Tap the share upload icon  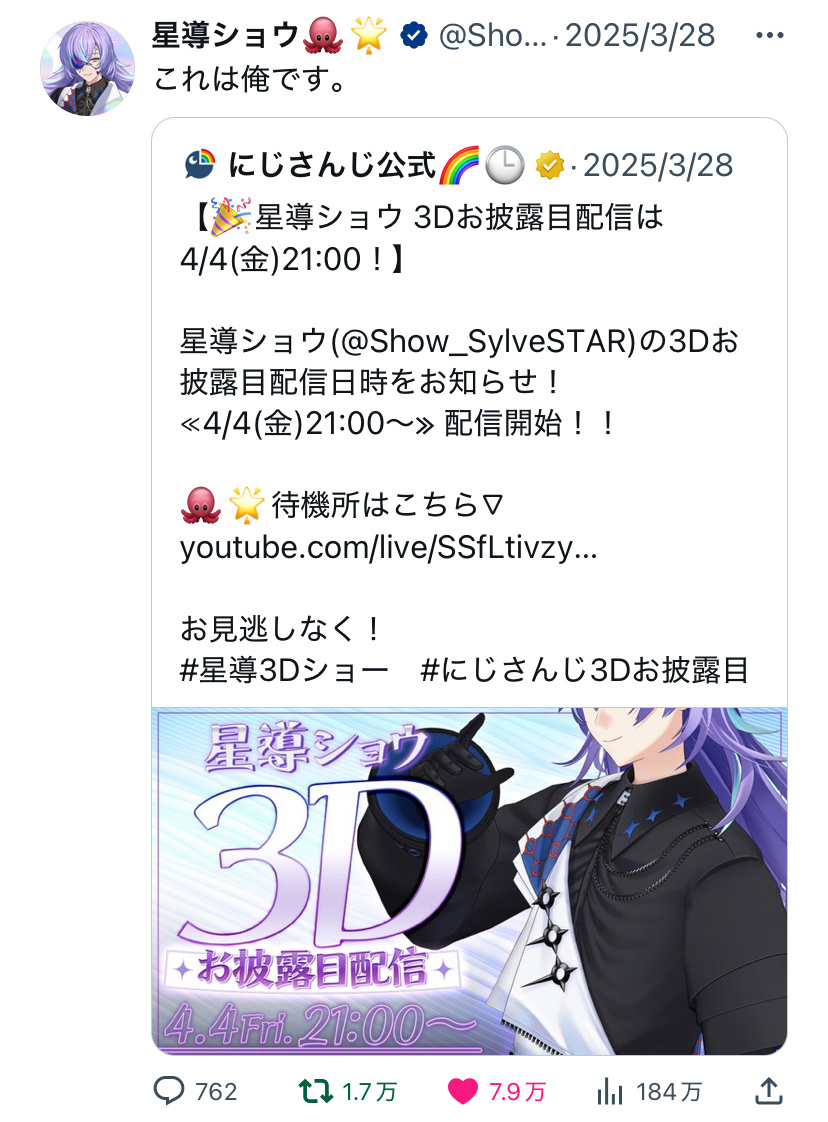pos(769,1091)
